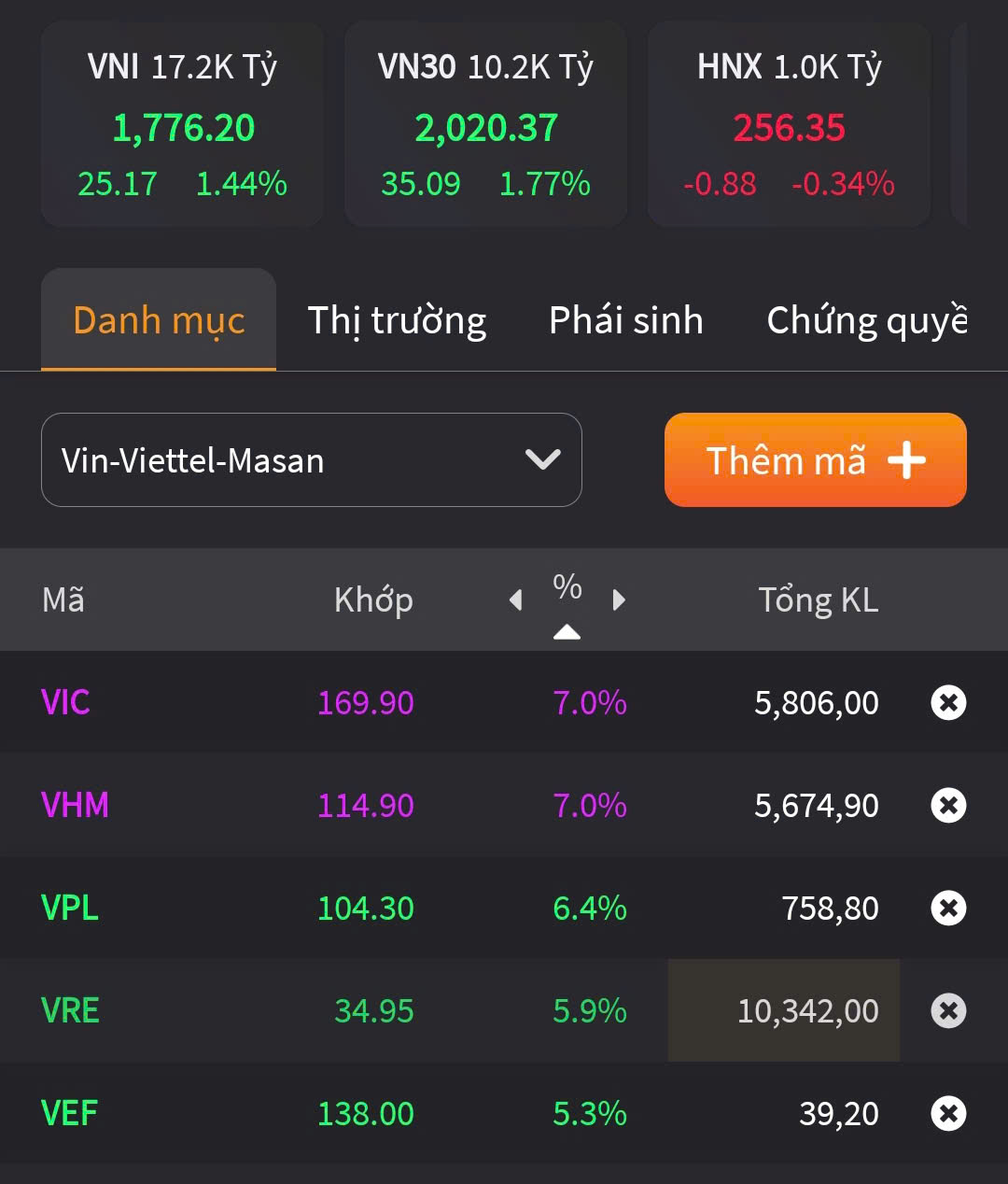This screenshot has height=1184, width=1008.
Task: Click the X icon beside VEF
Action: [x=948, y=1113]
